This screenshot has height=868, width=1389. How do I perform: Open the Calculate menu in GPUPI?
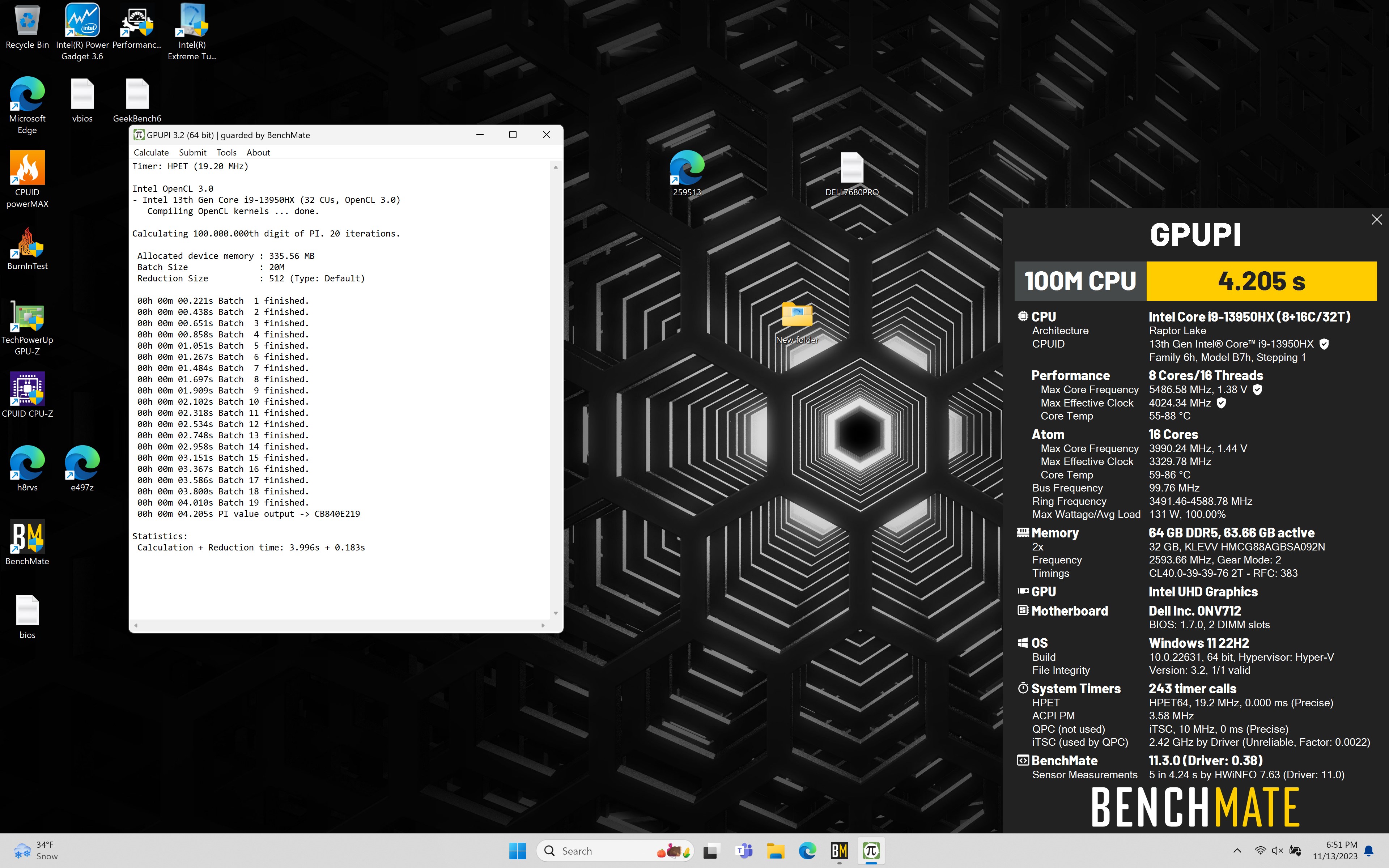pos(151,152)
